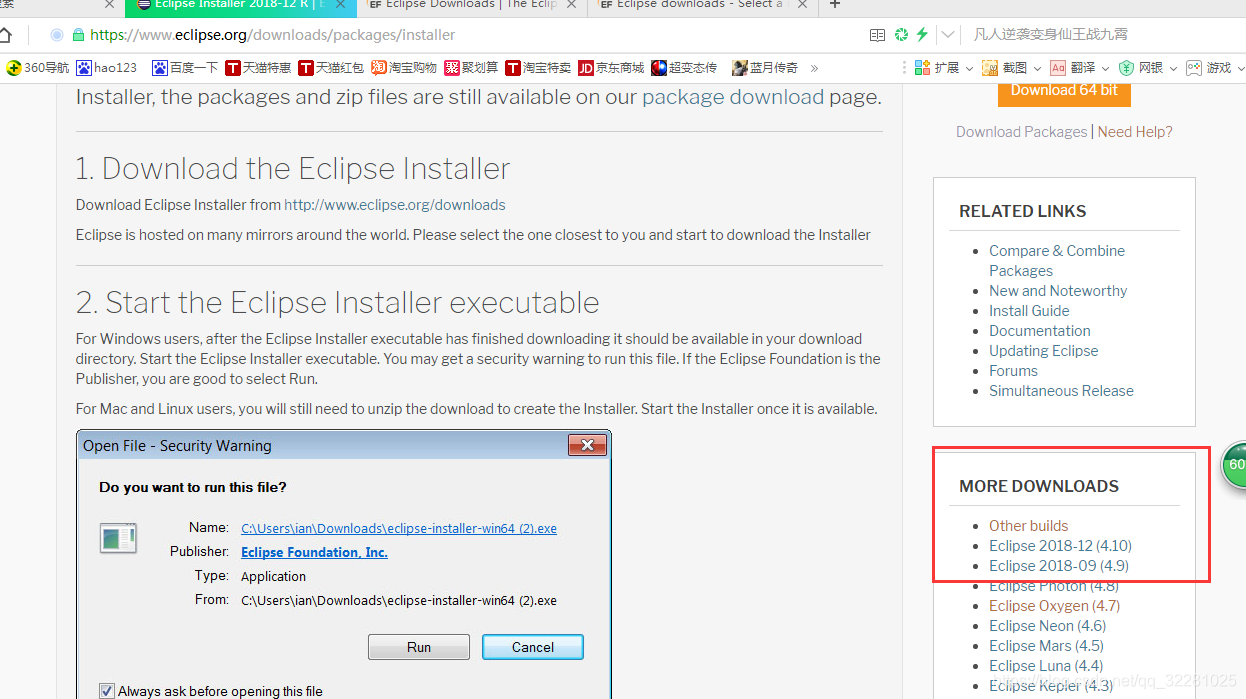1246x699 pixels.
Task: Open the Download Packages link
Action: pyautogui.click(x=1021, y=132)
